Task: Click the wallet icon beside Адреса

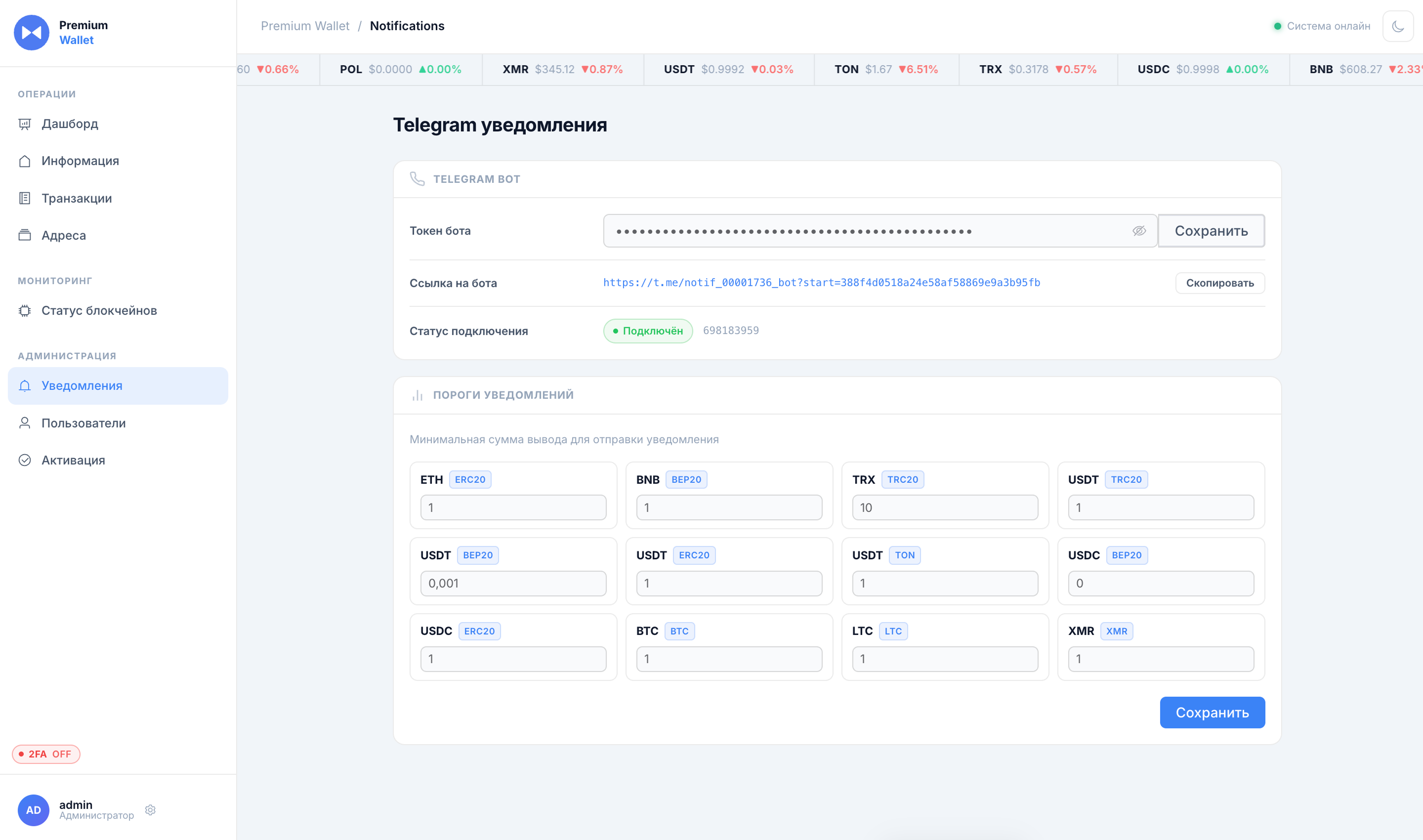Action: (x=24, y=235)
